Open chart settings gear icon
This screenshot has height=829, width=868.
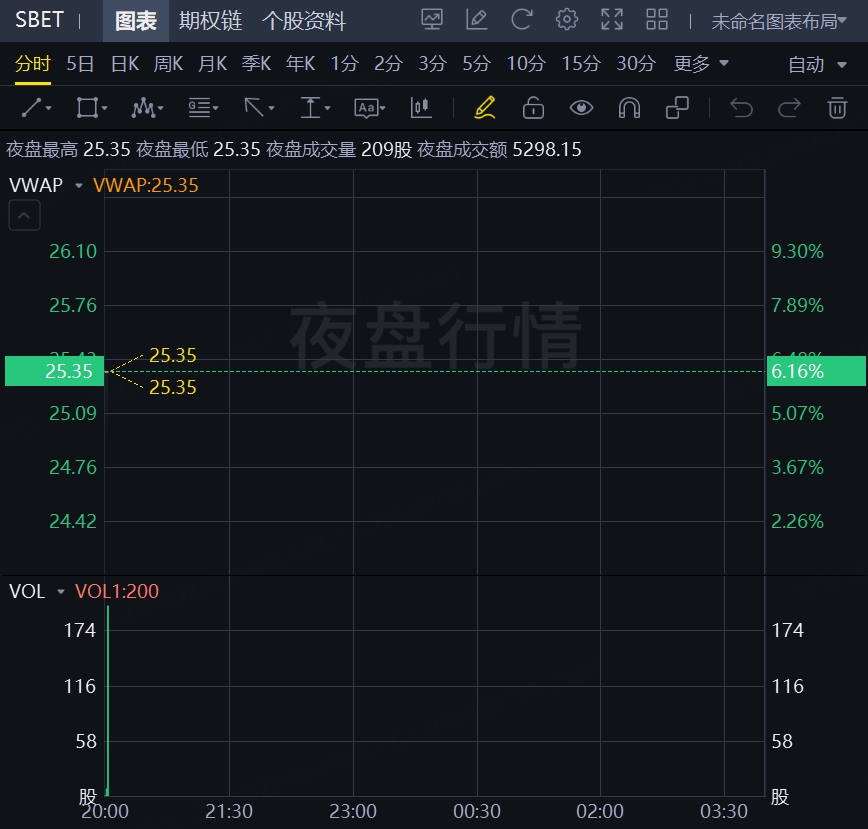[x=567, y=19]
